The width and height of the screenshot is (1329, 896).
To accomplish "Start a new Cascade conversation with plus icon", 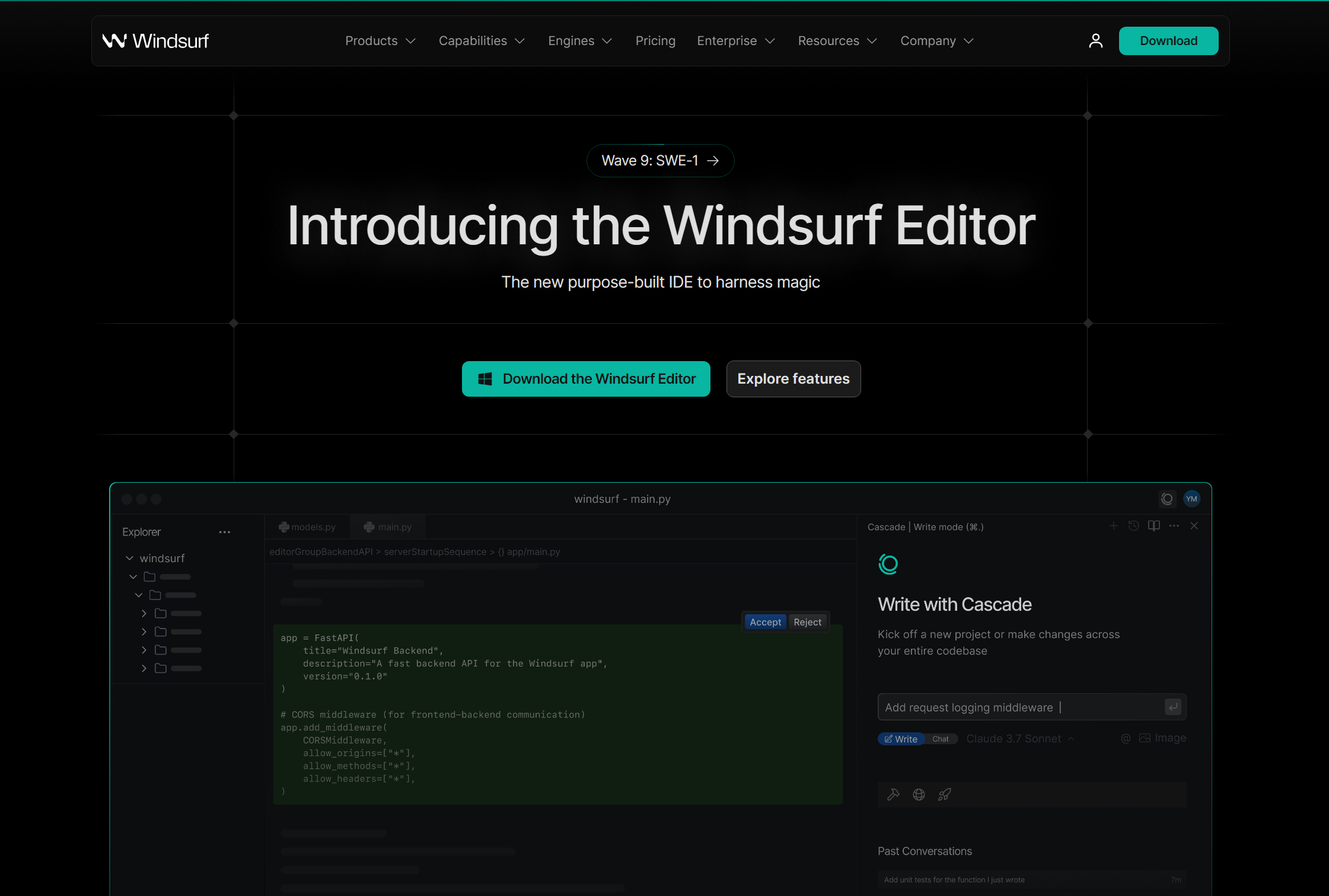I will (x=1114, y=526).
